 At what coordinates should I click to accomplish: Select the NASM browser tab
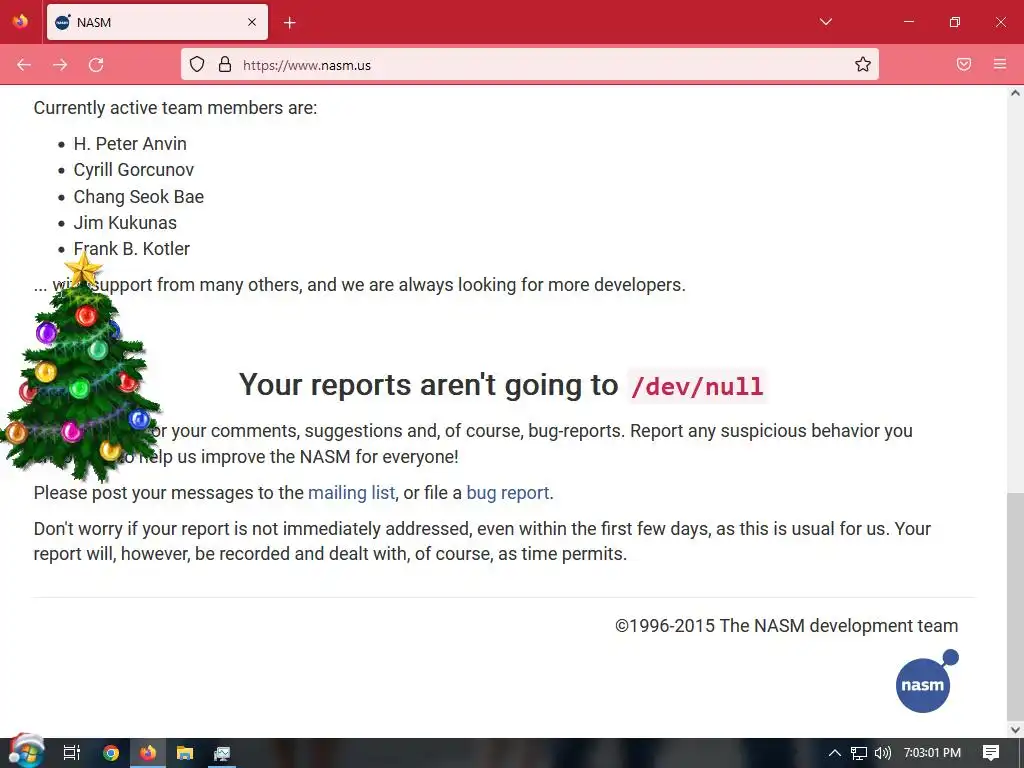click(x=157, y=22)
